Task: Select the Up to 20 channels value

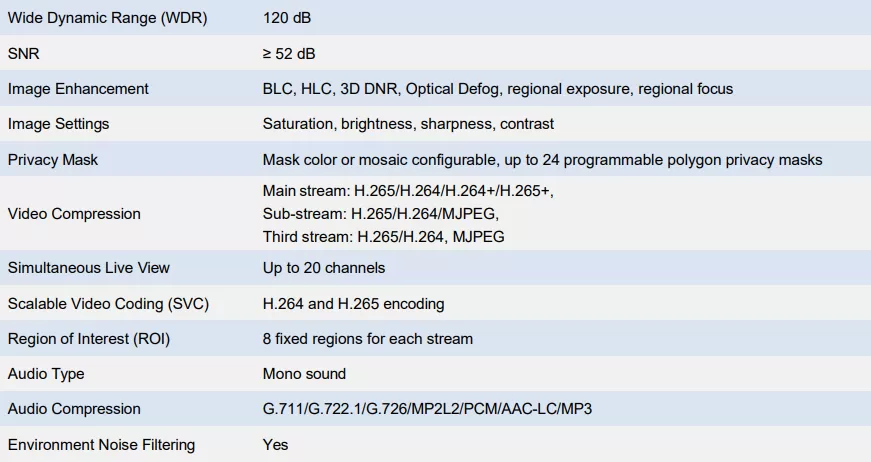Action: (x=324, y=268)
